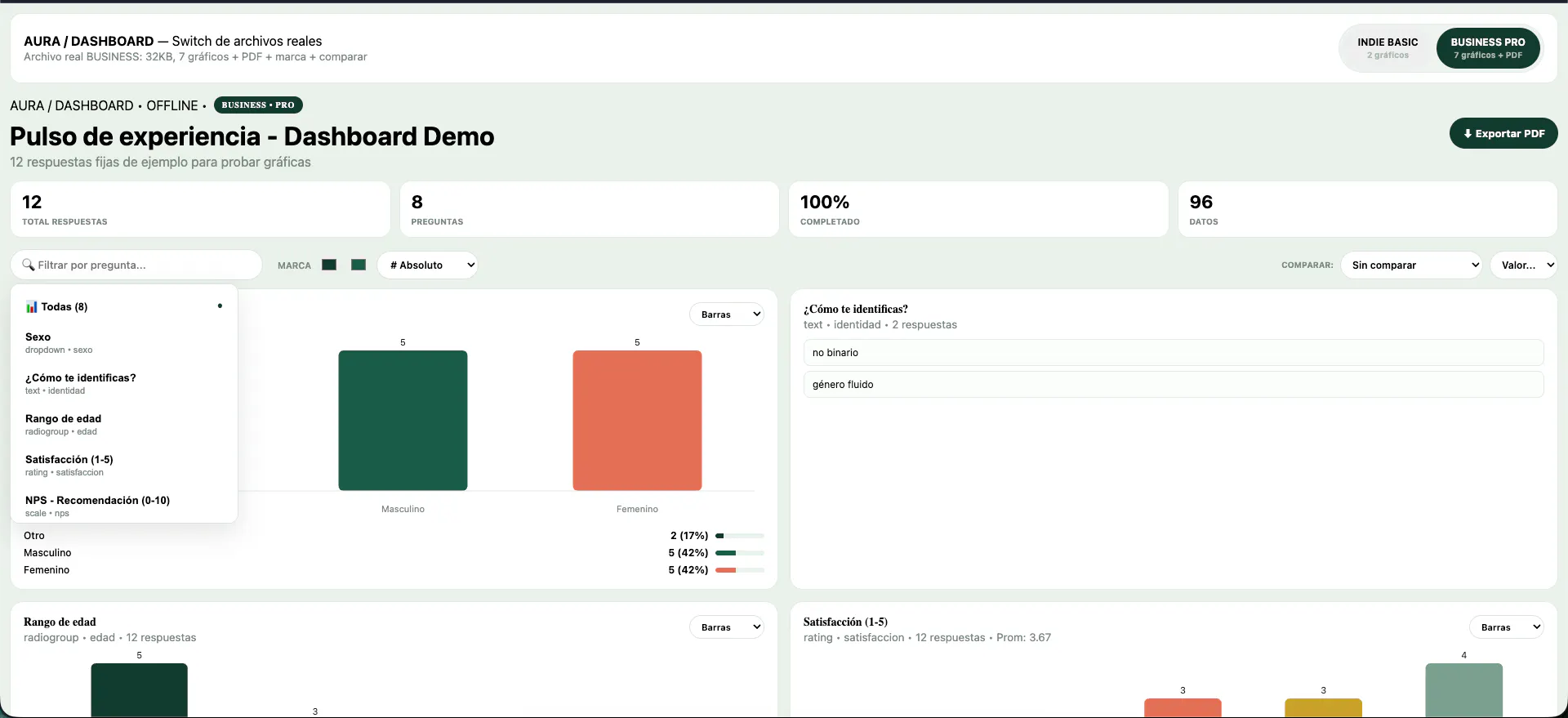Select Rango de edad in filter list
The width and height of the screenshot is (1568, 718).
pyautogui.click(x=124, y=424)
